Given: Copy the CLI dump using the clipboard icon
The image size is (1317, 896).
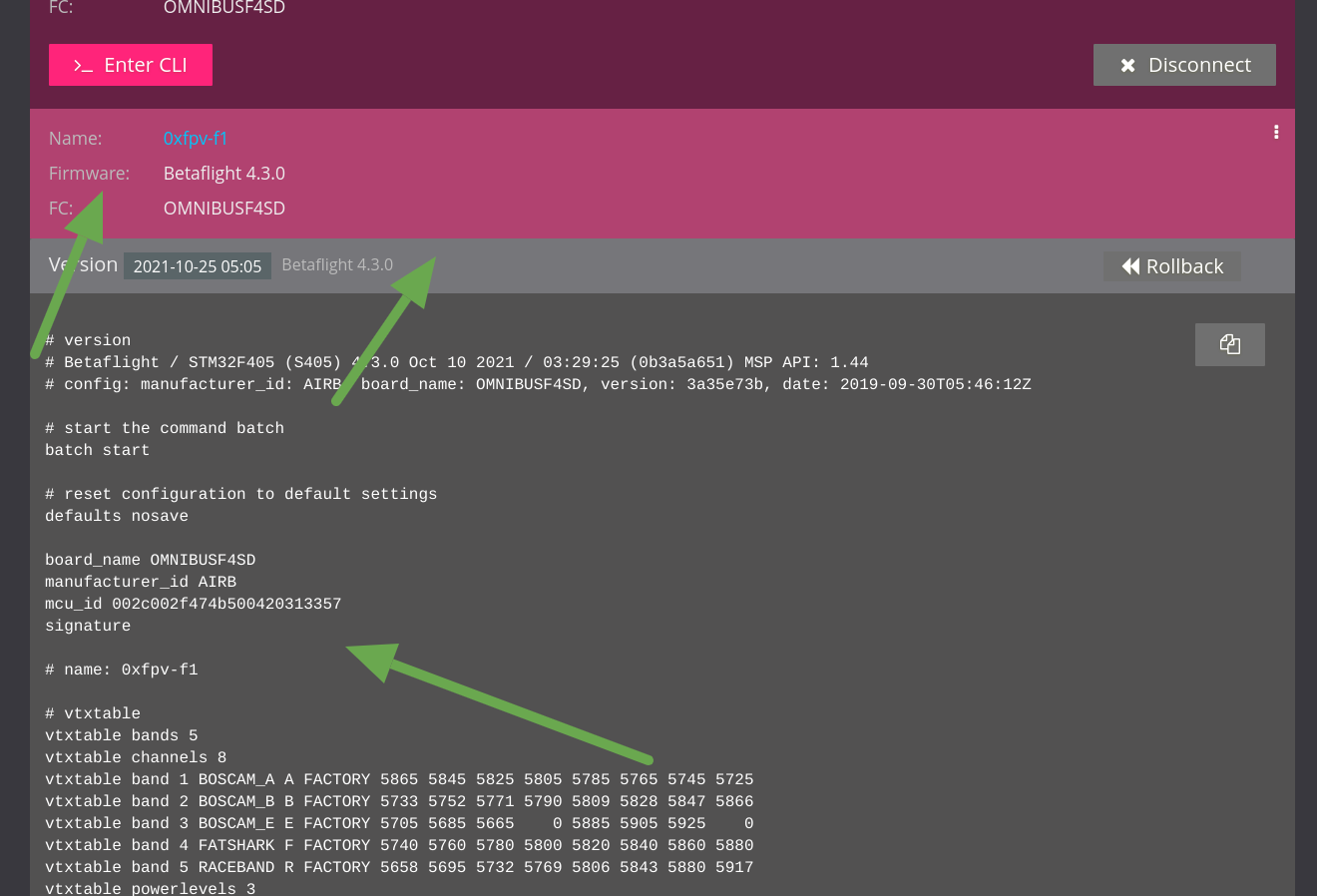Looking at the screenshot, I should (1229, 343).
